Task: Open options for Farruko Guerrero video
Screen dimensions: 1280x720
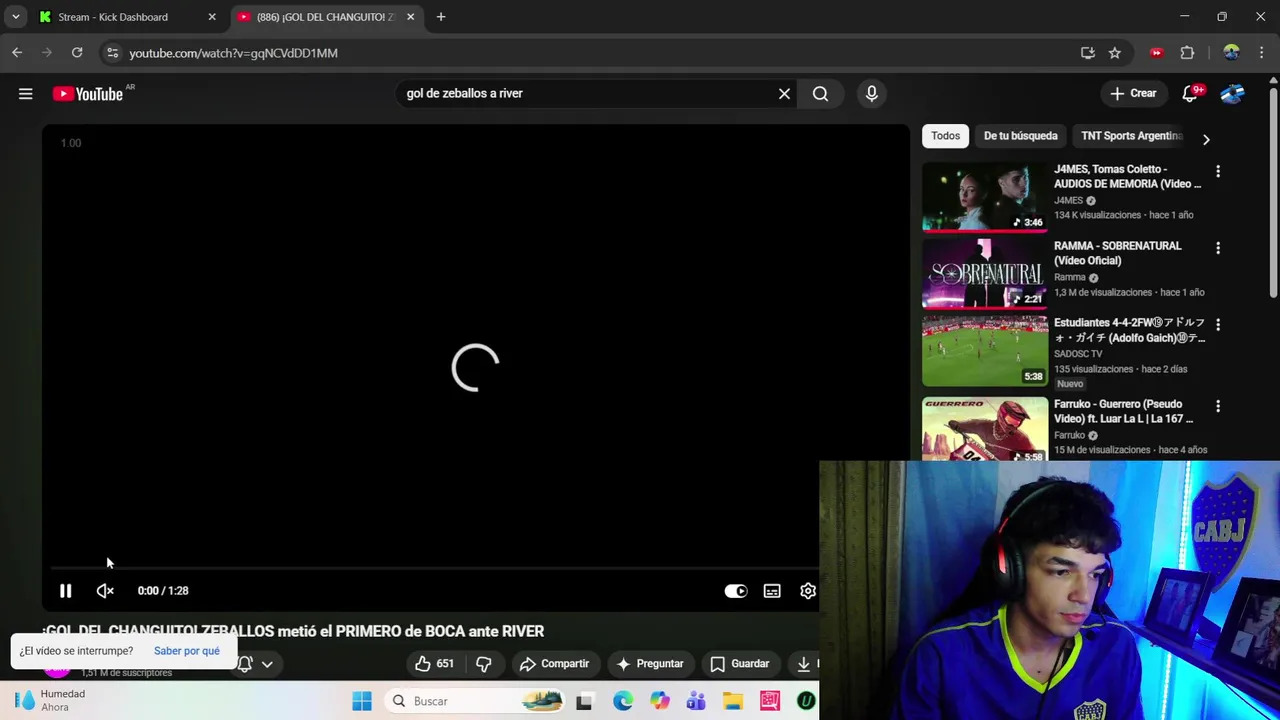Action: [1217, 406]
